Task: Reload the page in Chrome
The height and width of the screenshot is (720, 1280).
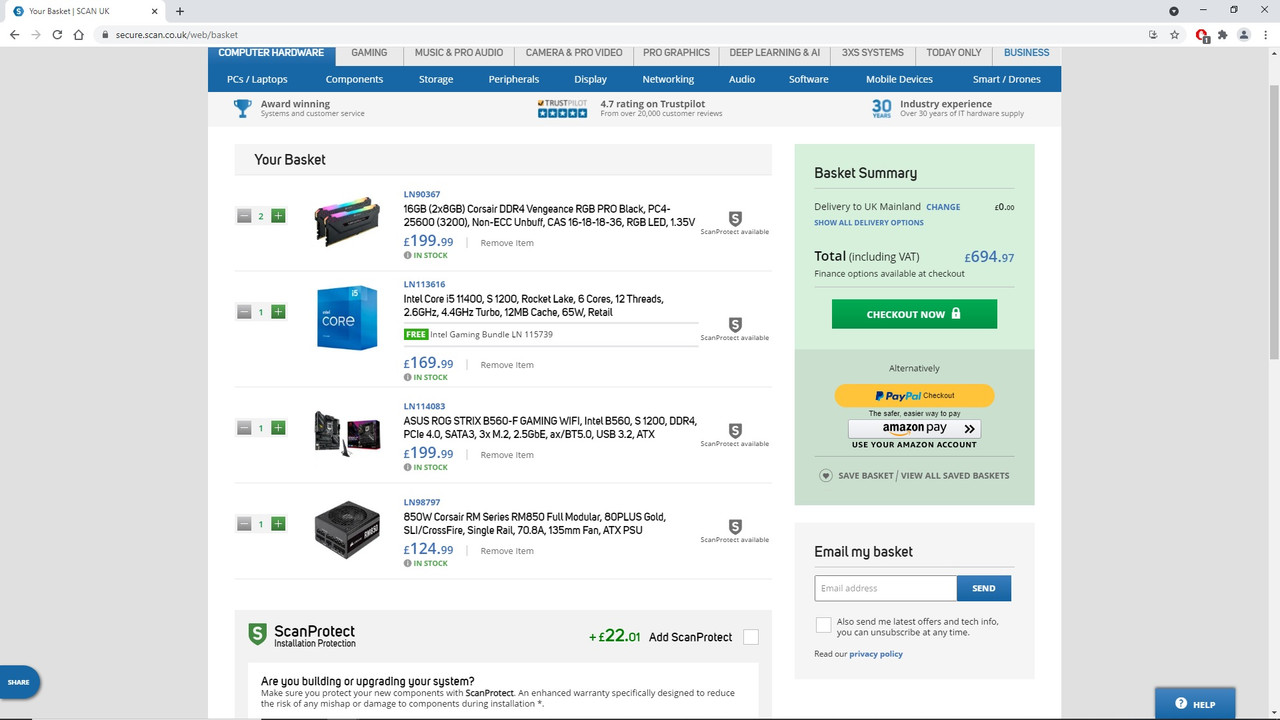Action: click(57, 34)
